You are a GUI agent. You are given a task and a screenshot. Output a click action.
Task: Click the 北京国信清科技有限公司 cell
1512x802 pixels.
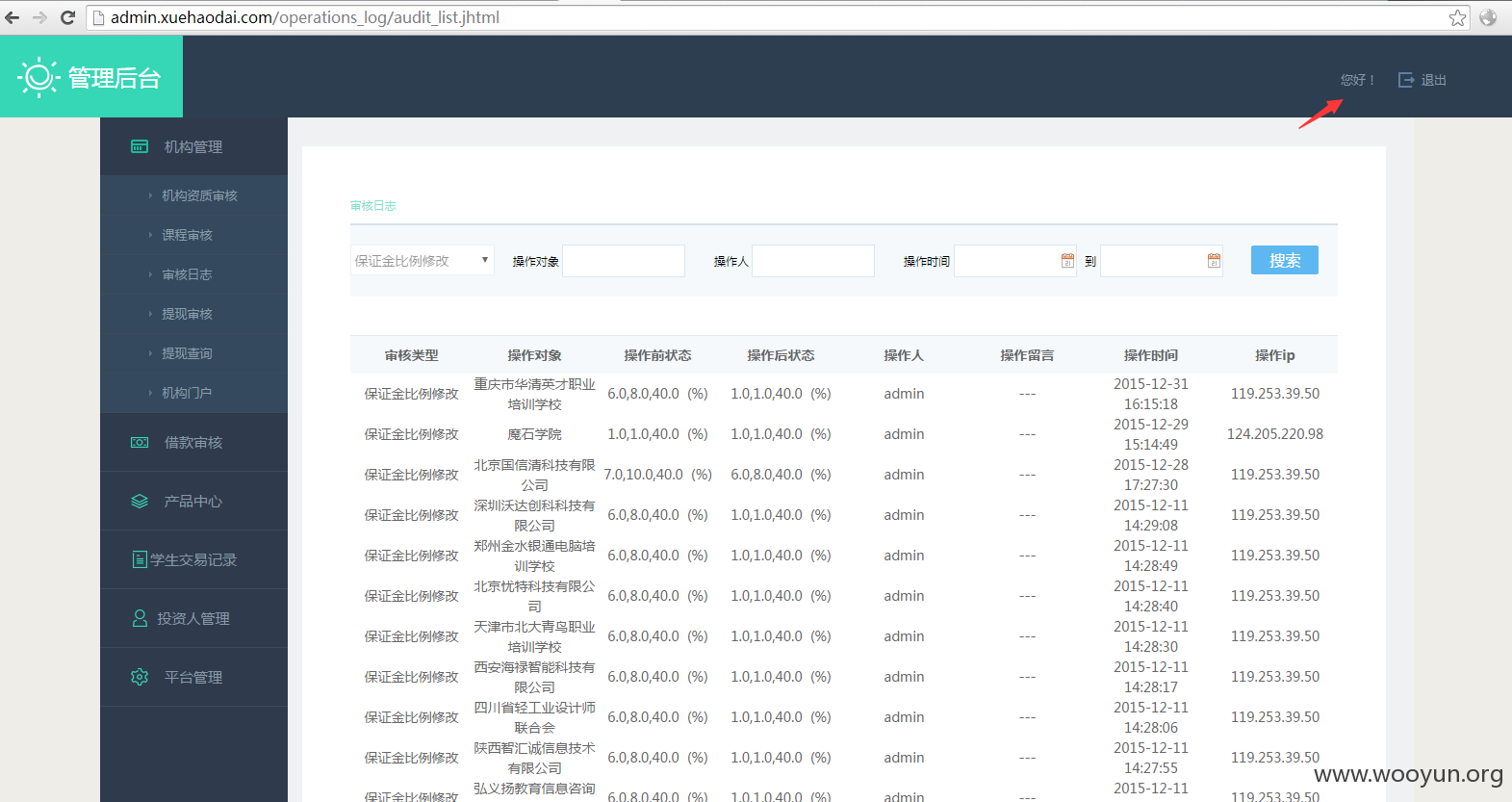pos(535,475)
